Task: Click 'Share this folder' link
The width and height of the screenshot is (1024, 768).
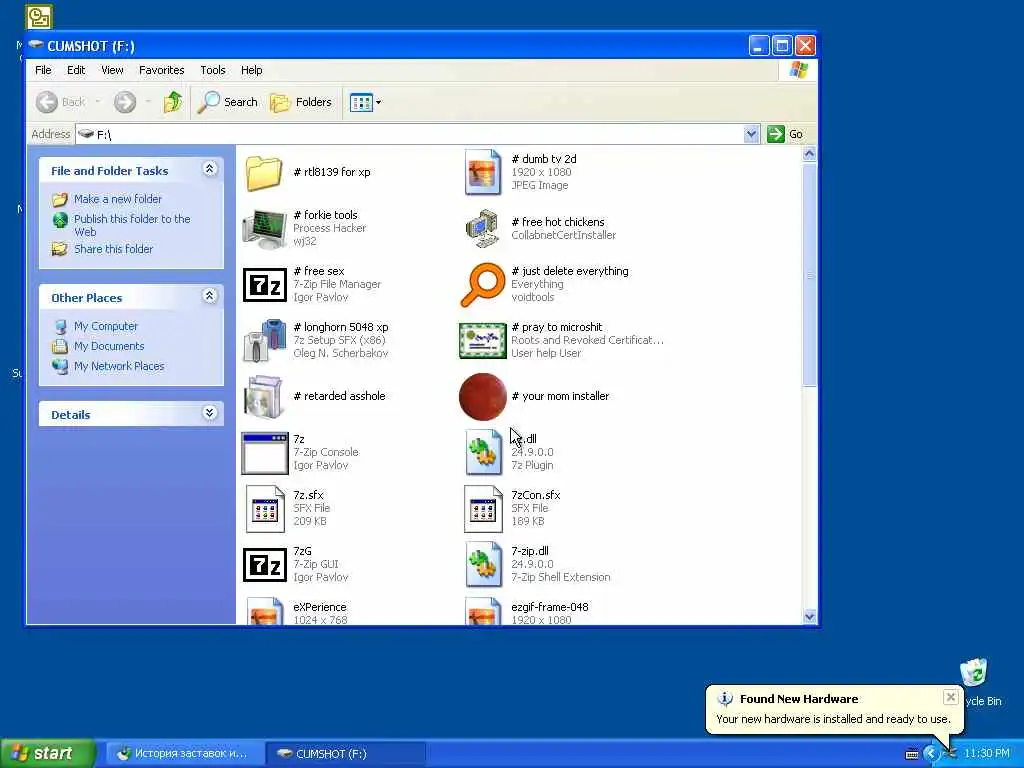Action: [x=113, y=249]
